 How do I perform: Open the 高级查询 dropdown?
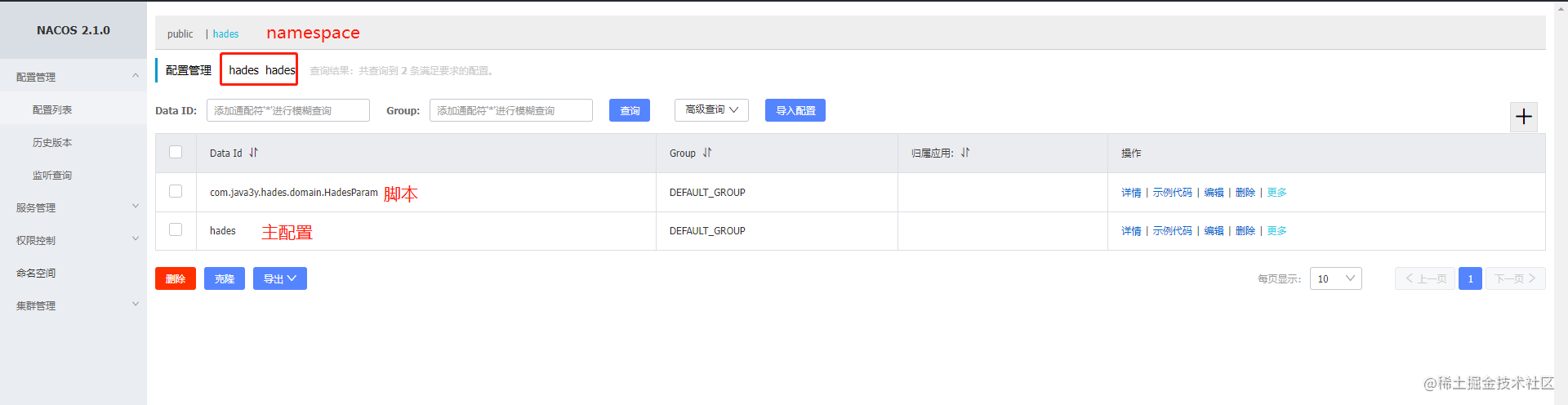[x=711, y=109]
